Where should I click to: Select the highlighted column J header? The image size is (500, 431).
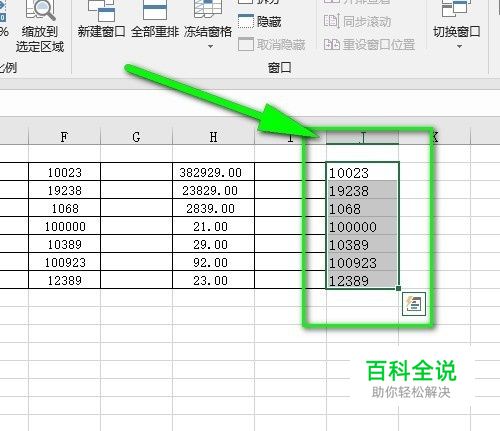click(362, 137)
